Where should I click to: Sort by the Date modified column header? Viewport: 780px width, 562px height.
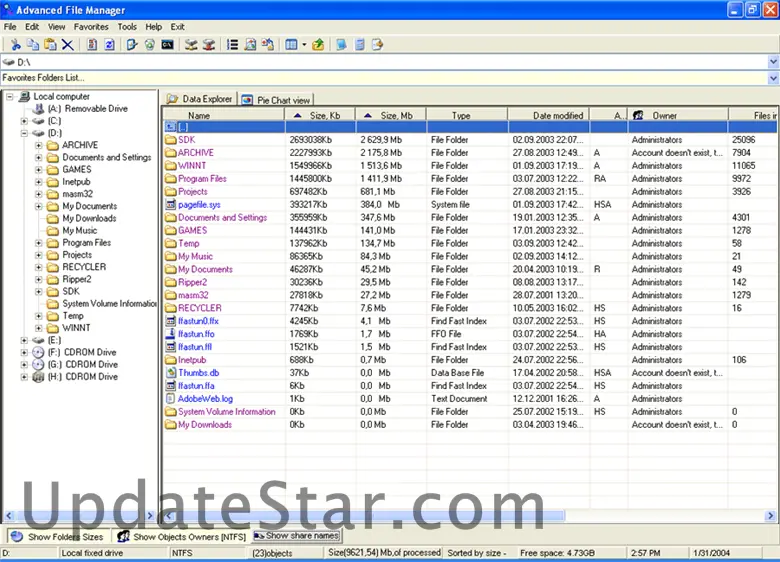point(558,116)
